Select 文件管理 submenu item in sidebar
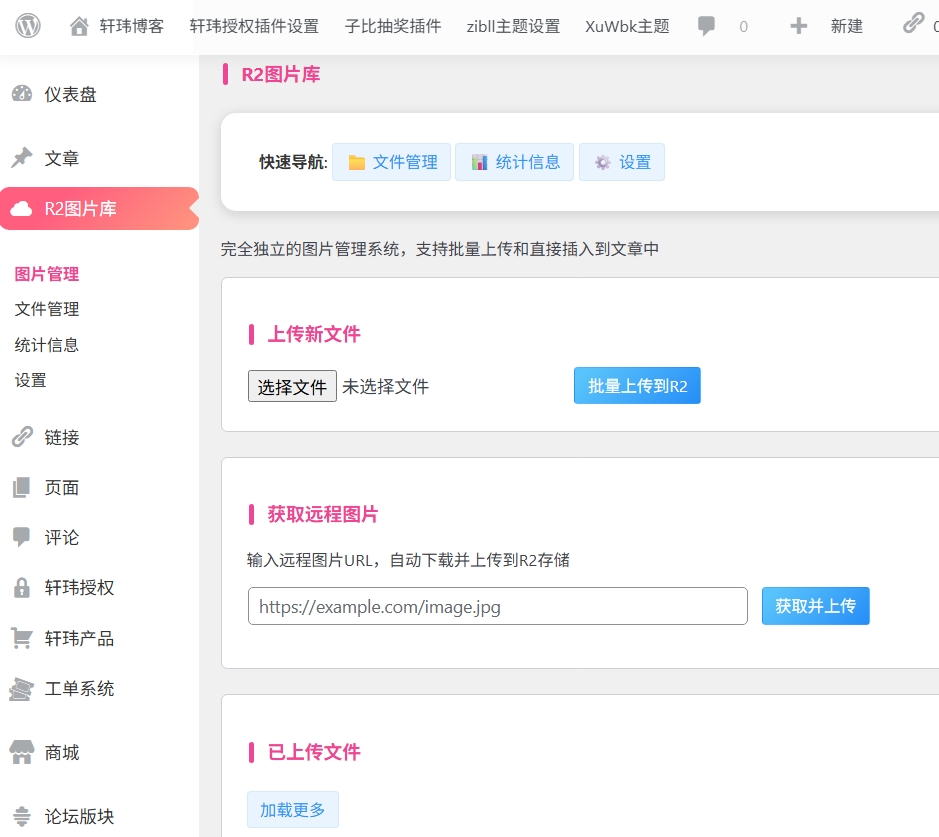The width and height of the screenshot is (939, 837). click(47, 309)
